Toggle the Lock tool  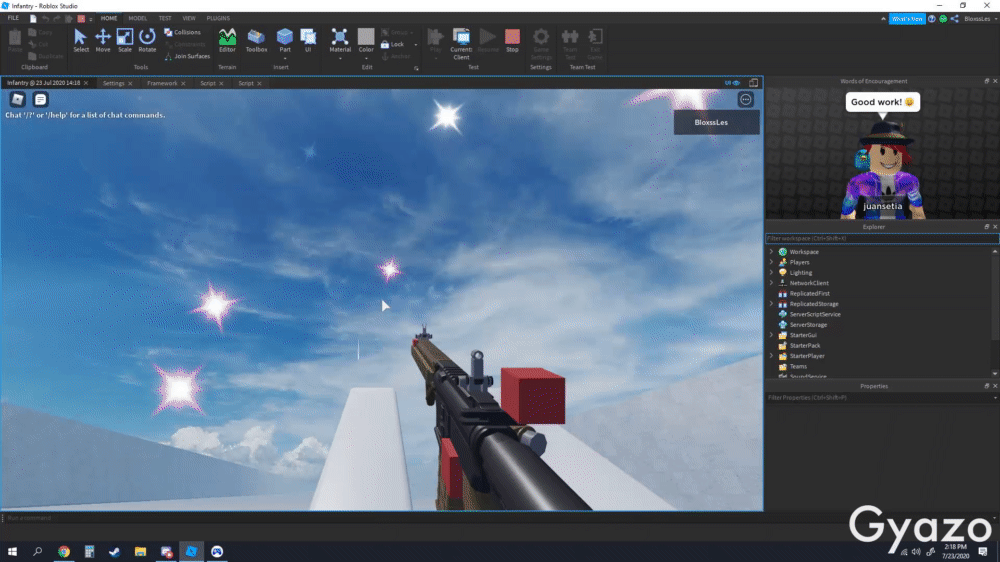[x=393, y=44]
